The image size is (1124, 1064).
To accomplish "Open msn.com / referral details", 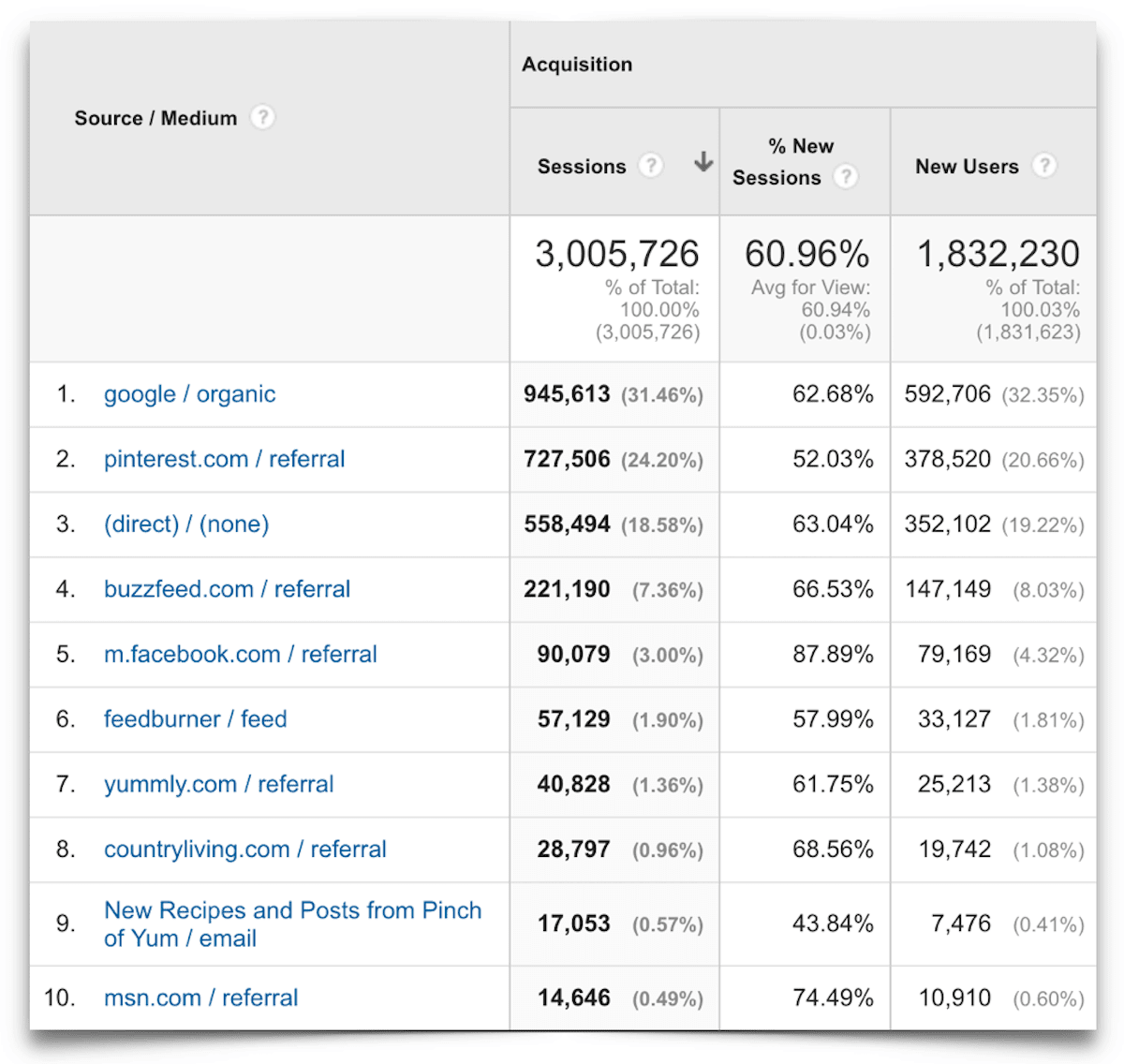I will [x=200, y=997].
